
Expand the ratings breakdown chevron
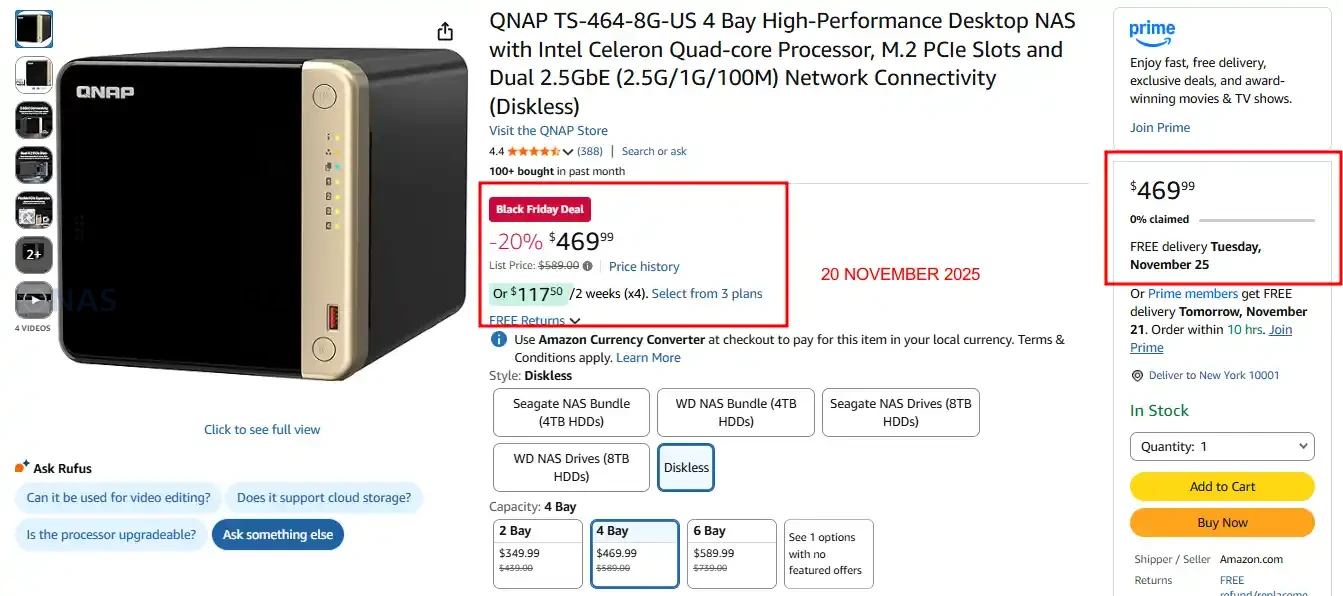(x=568, y=152)
